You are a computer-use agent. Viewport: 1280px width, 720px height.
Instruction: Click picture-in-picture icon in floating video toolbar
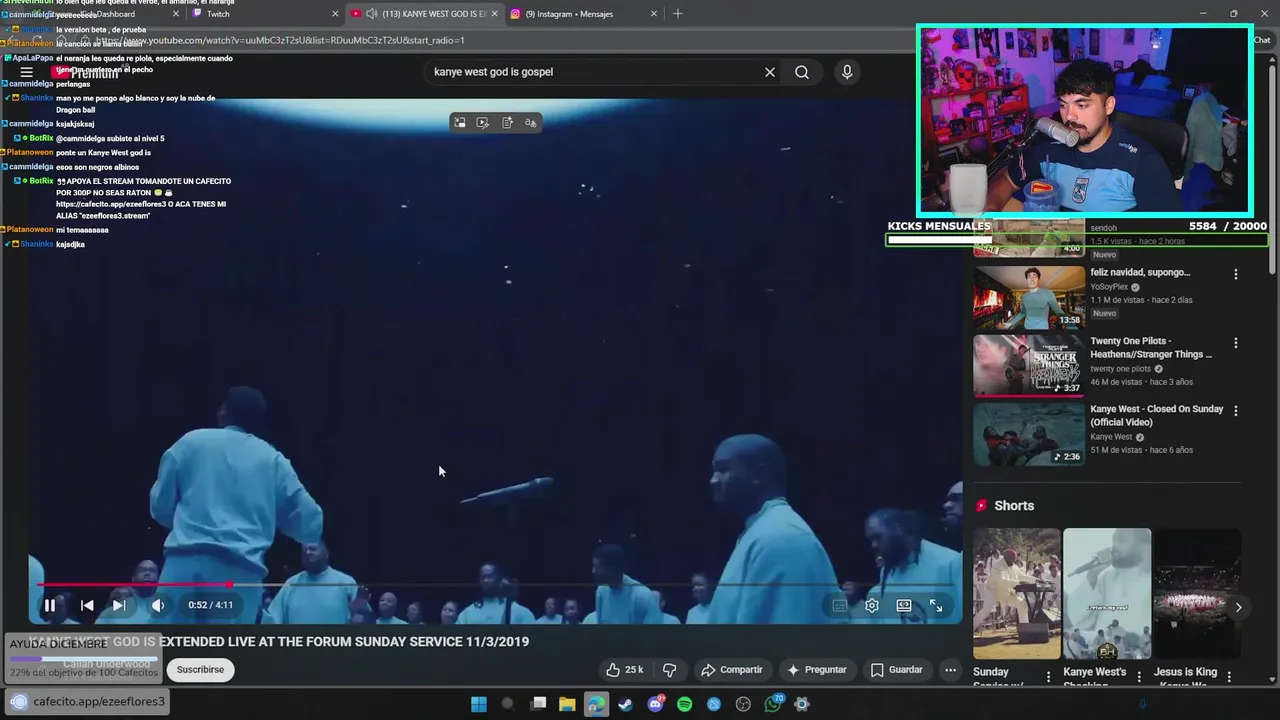click(459, 123)
